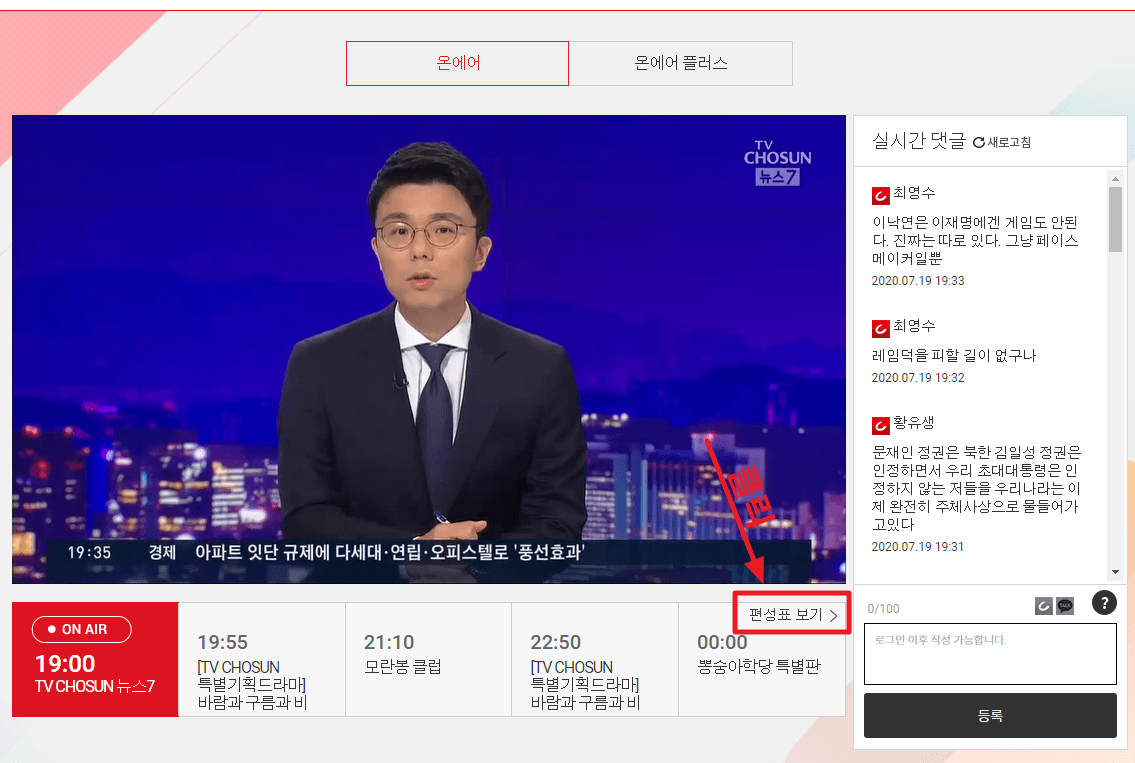
Task: Click the 황유생 comment profile icon
Action: pyautogui.click(x=880, y=425)
